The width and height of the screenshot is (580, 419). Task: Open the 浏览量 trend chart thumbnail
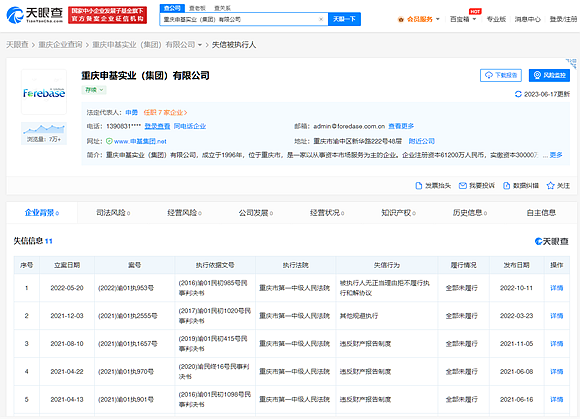pos(44,134)
